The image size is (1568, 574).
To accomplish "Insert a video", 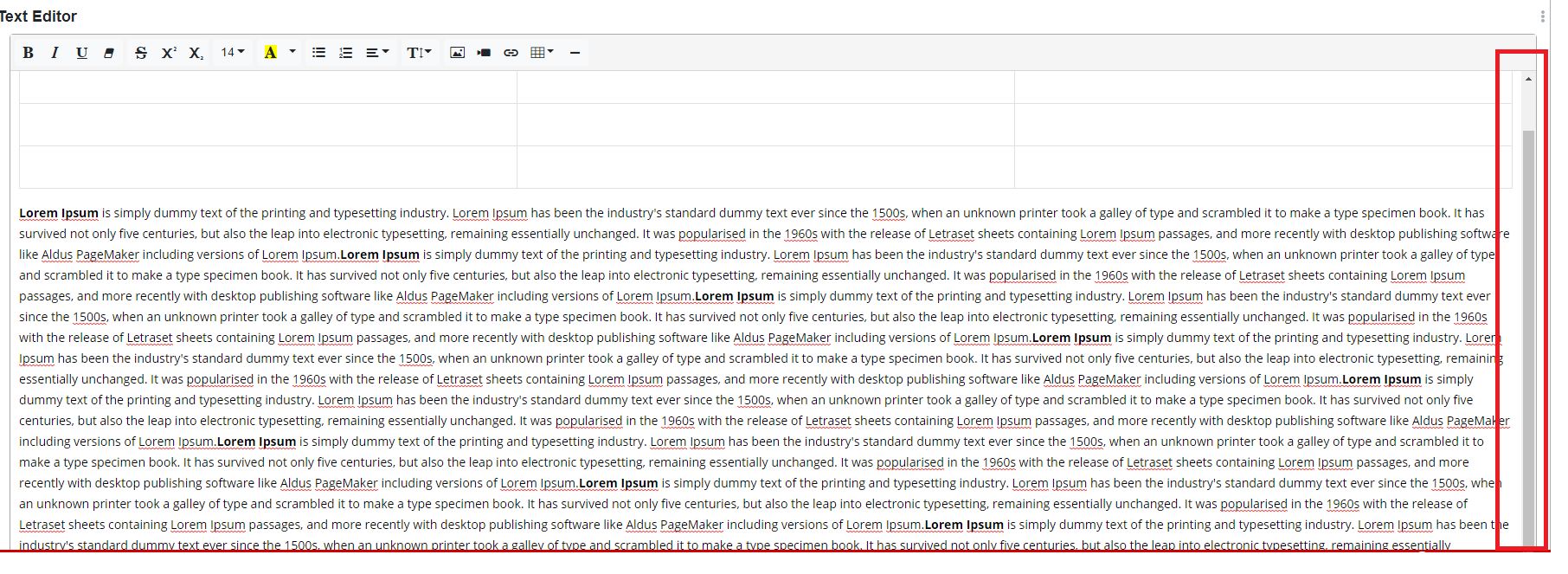I will point(485,53).
